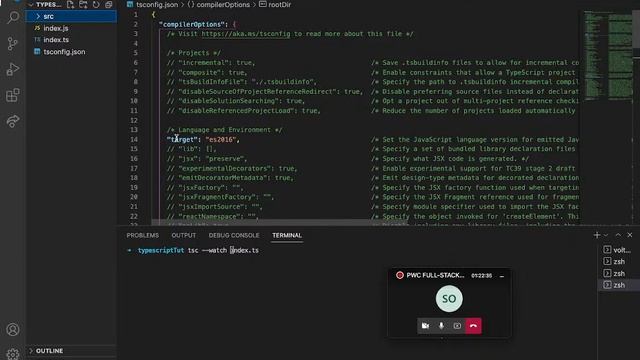Click the "es2016" value on line 14
The image size is (640, 360).
tap(220, 140)
